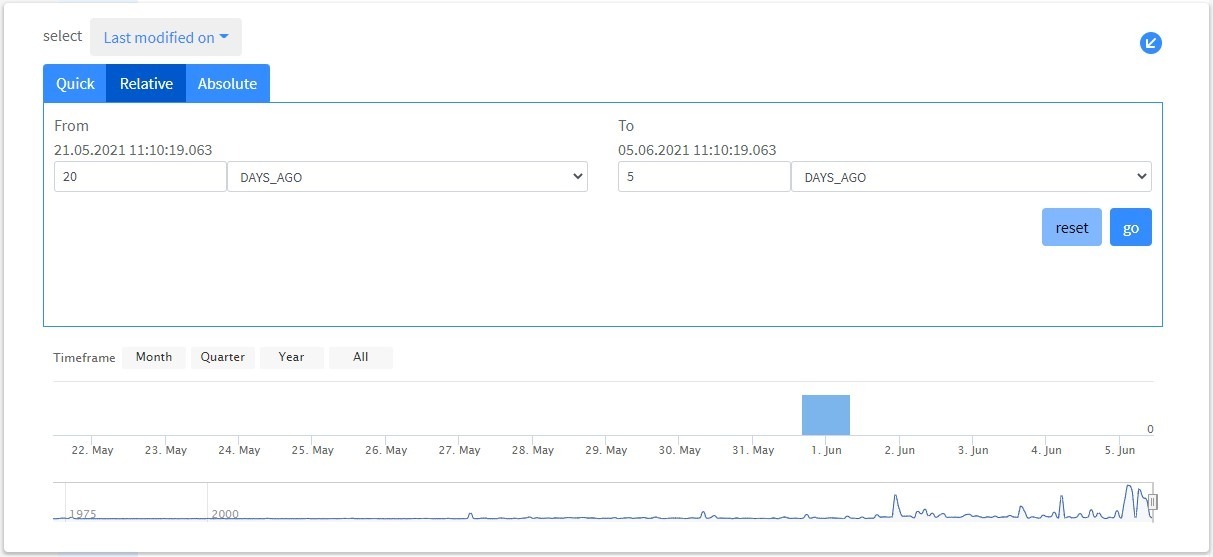Collapse panel using blue arrow icon
This screenshot has width=1213, height=557.
click(1151, 43)
